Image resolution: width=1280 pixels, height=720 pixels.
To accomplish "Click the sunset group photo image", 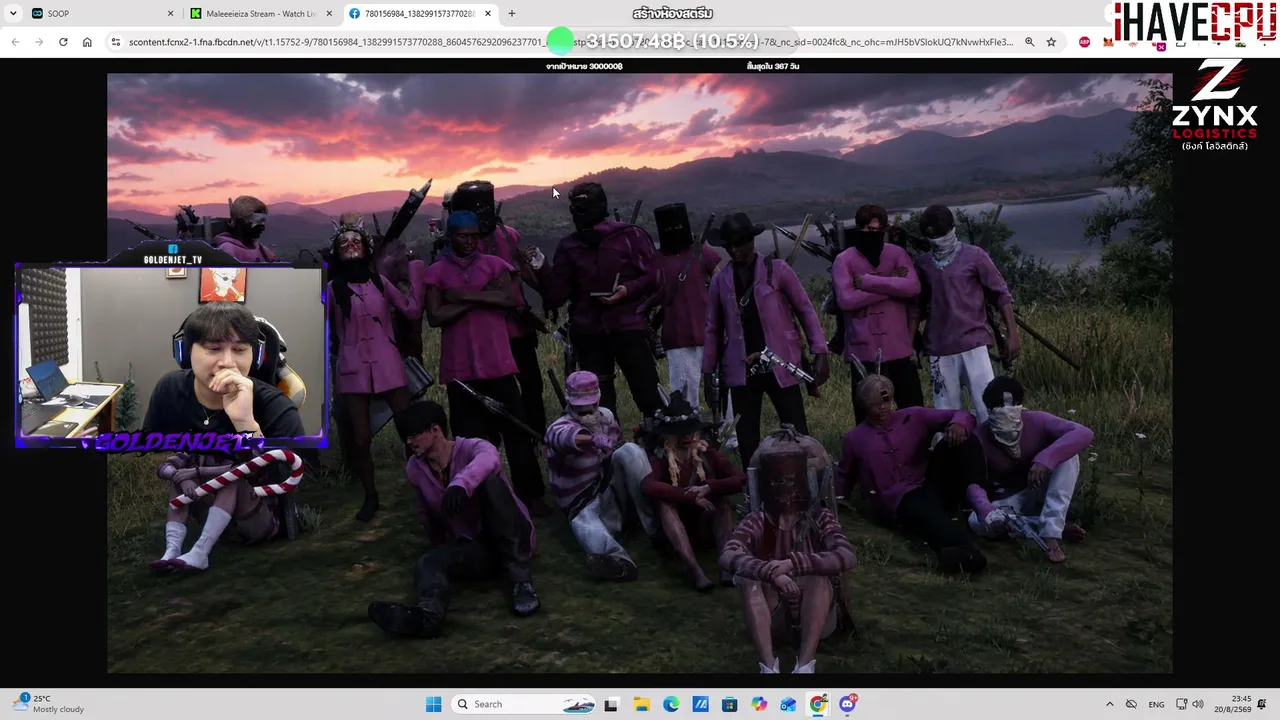I will click(640, 373).
